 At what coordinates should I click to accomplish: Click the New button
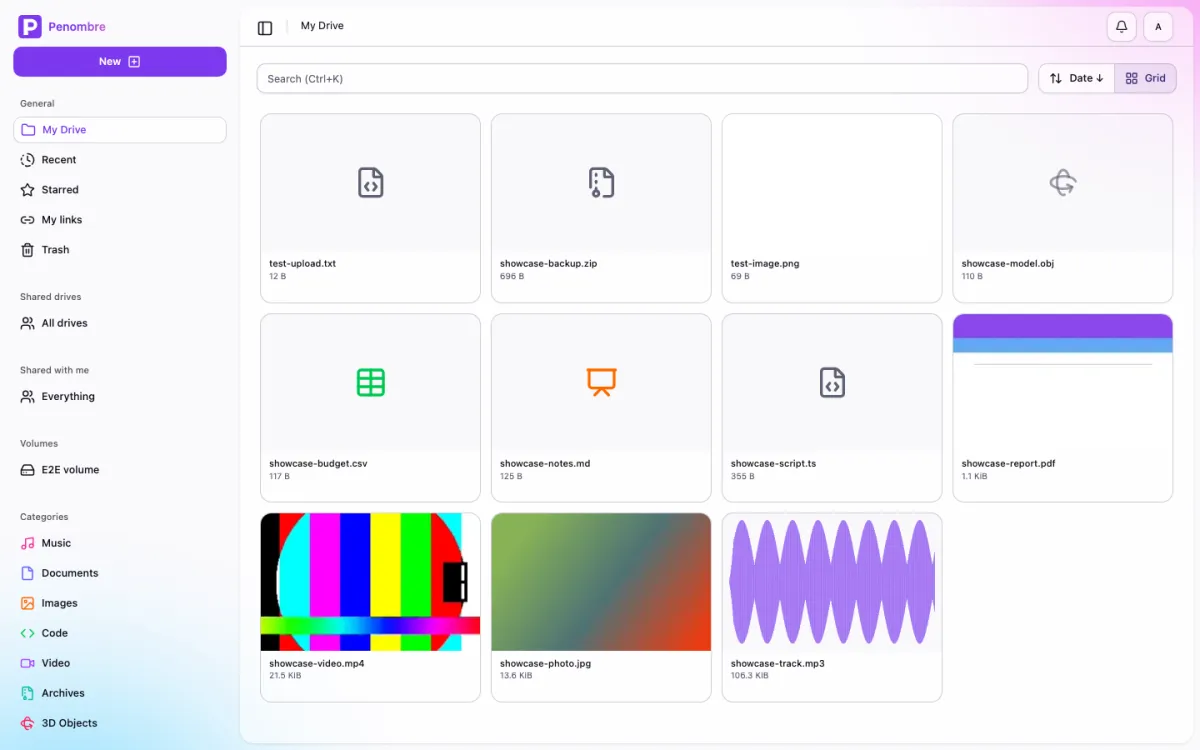(x=120, y=61)
